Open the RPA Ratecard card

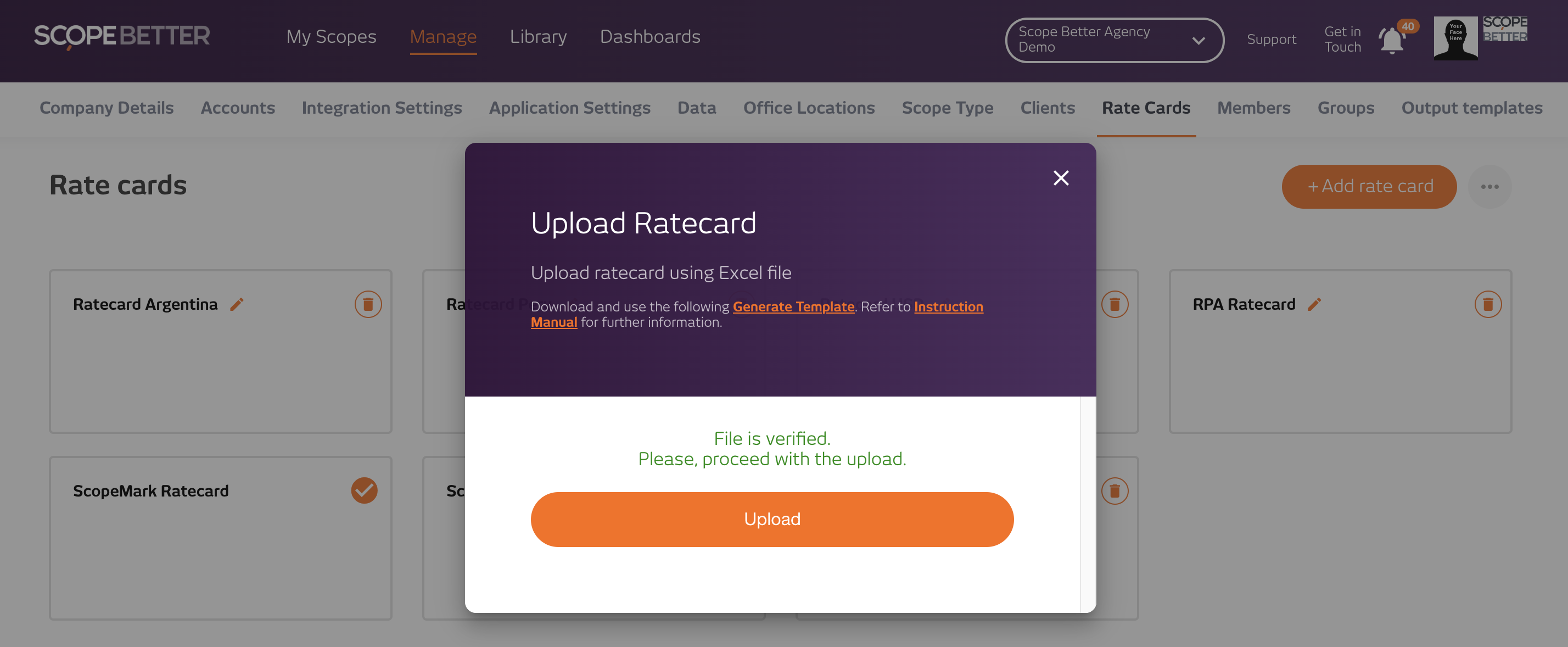(1340, 351)
